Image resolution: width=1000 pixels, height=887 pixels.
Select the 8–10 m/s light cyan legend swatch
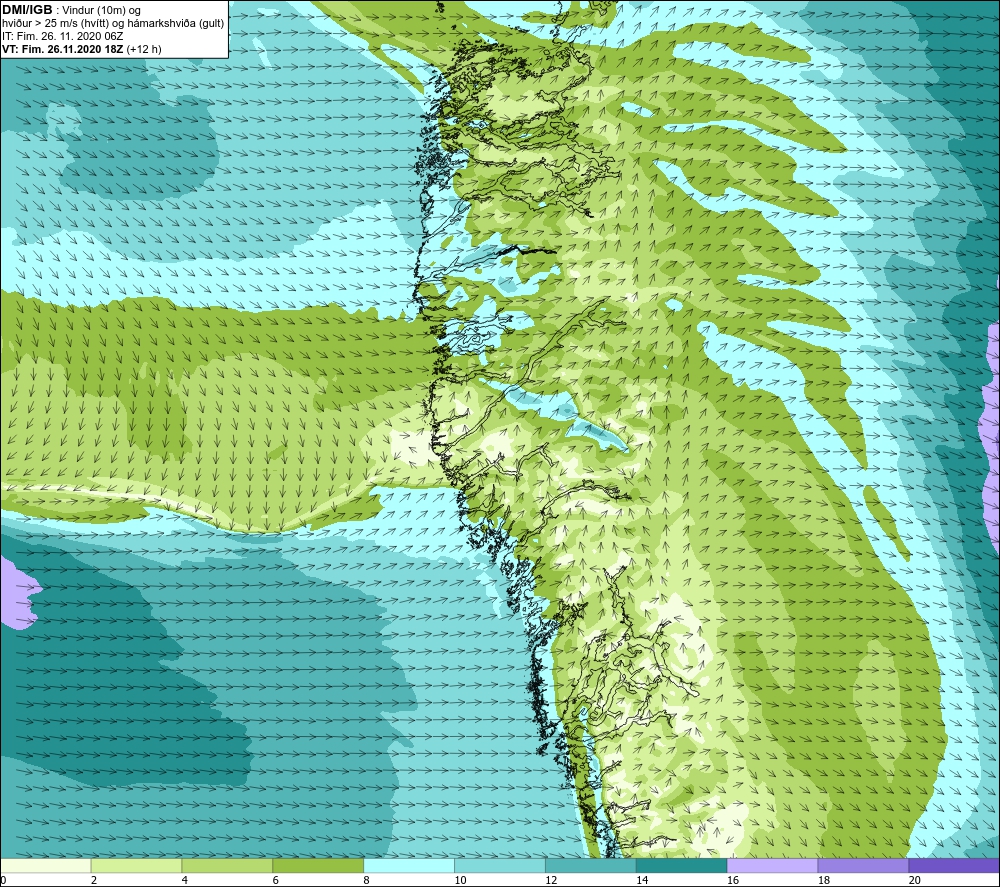[x=409, y=865]
